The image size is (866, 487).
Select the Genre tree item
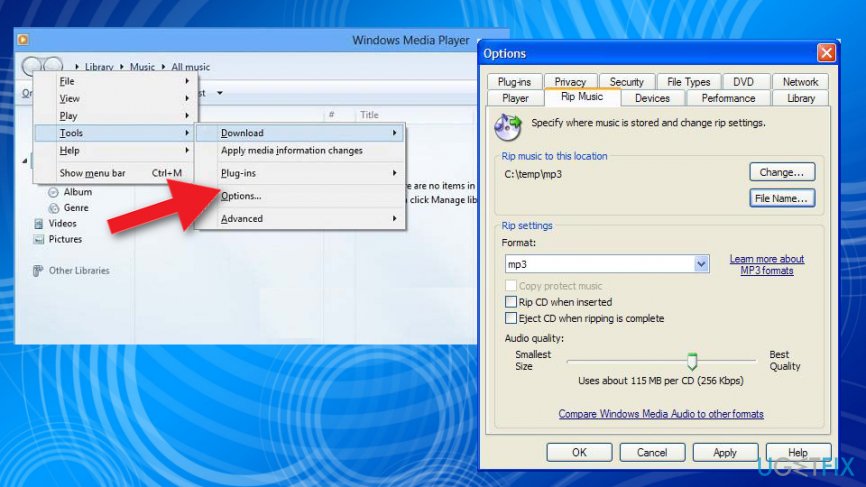76,208
